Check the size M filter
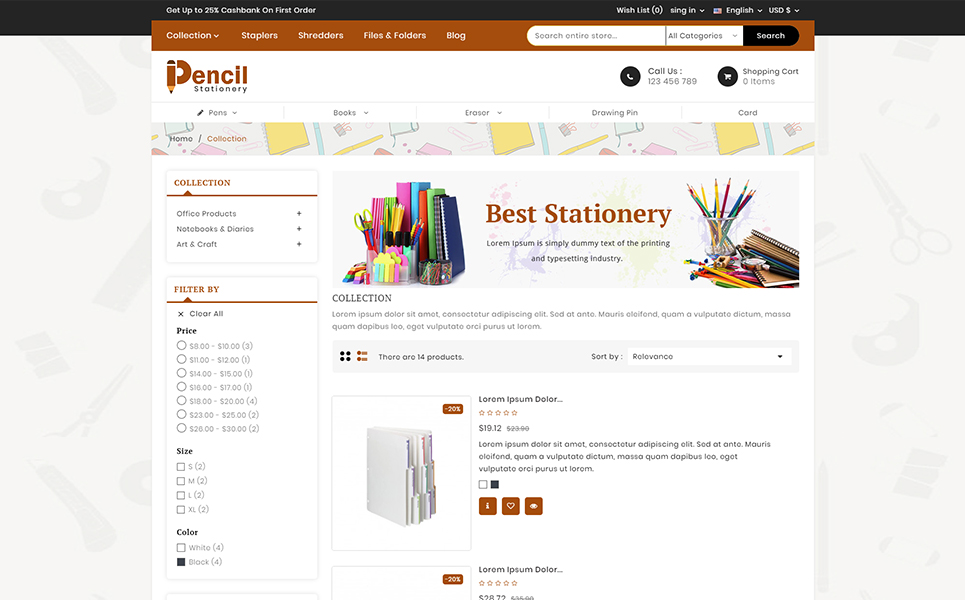The width and height of the screenshot is (965, 600). (x=181, y=481)
